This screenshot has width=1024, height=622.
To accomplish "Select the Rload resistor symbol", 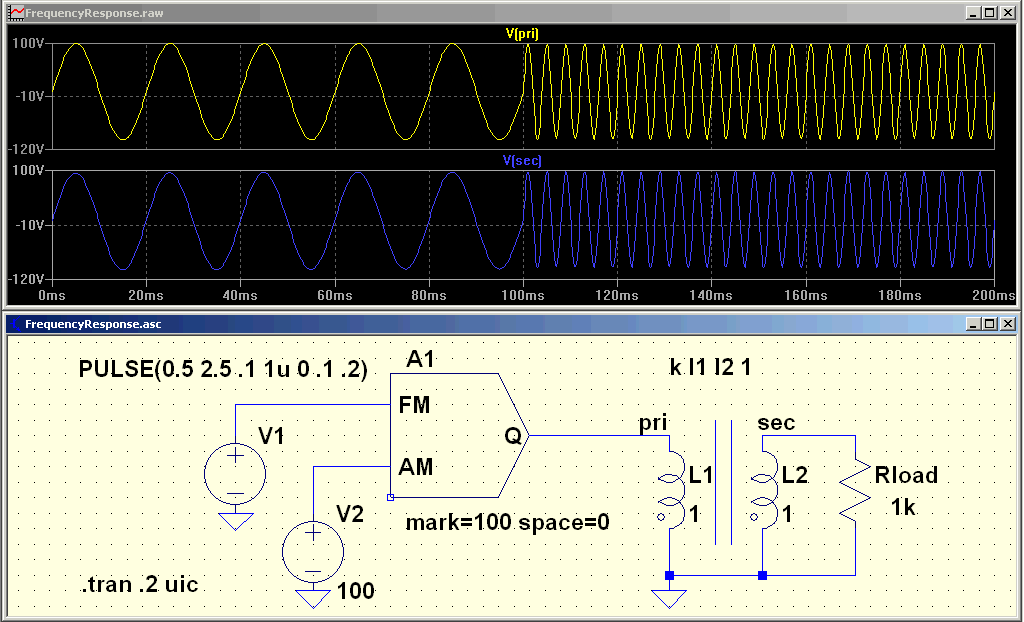I will coord(856,491).
